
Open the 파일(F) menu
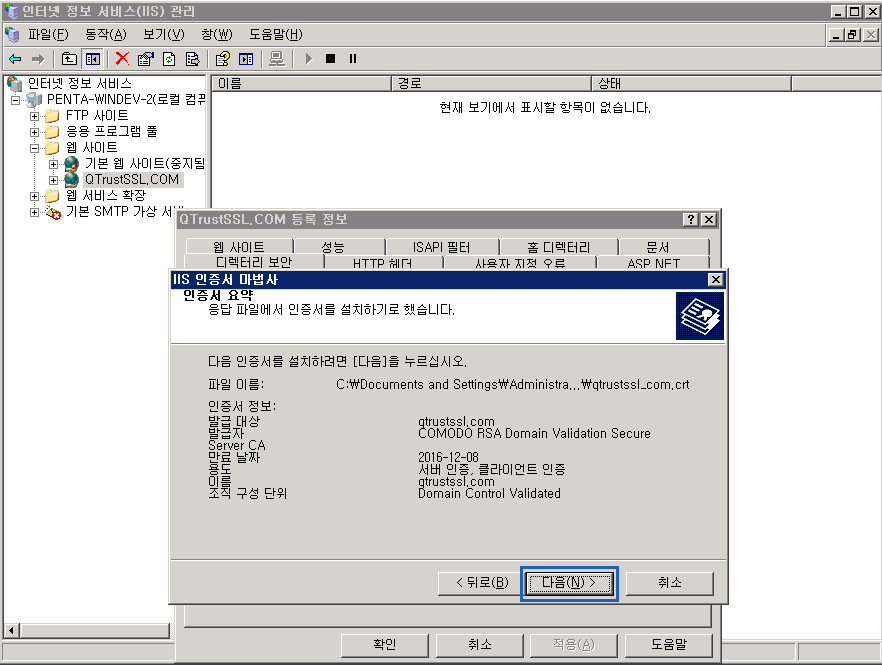tap(48, 35)
